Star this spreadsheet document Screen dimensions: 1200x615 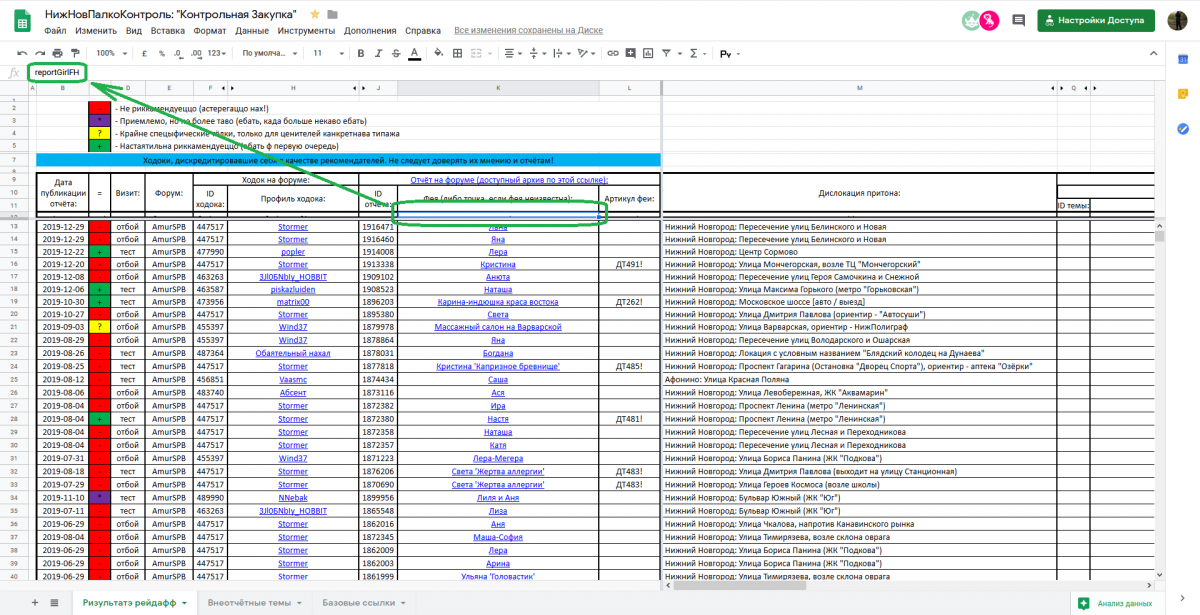click(x=315, y=14)
